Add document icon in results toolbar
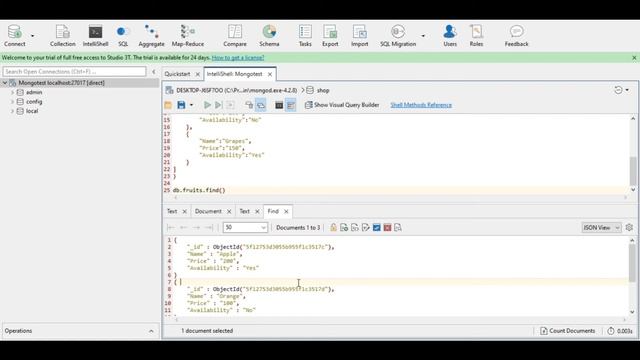The width and height of the screenshot is (640, 360). coord(344,227)
